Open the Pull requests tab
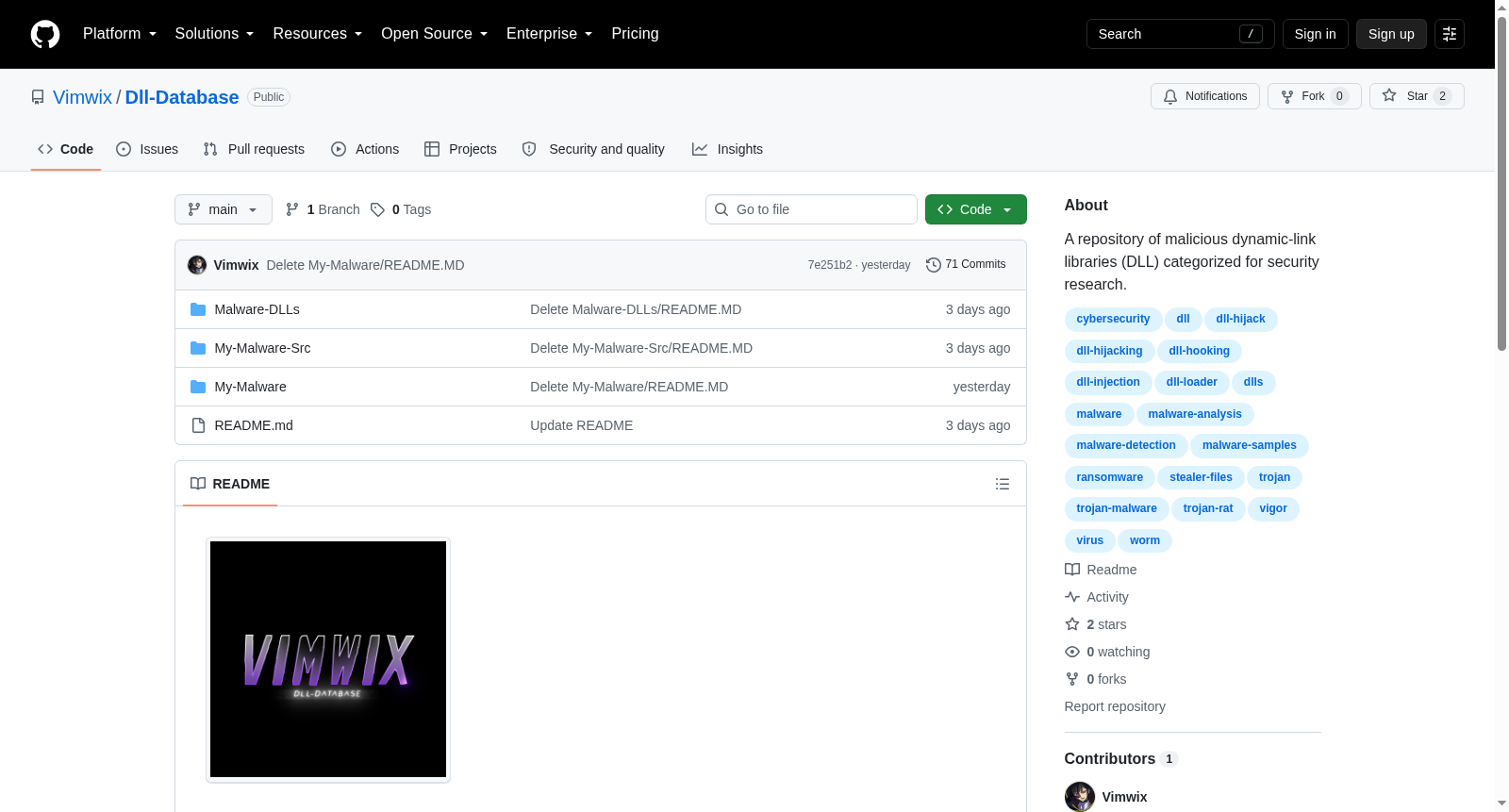This screenshot has height=812, width=1509. (x=254, y=149)
